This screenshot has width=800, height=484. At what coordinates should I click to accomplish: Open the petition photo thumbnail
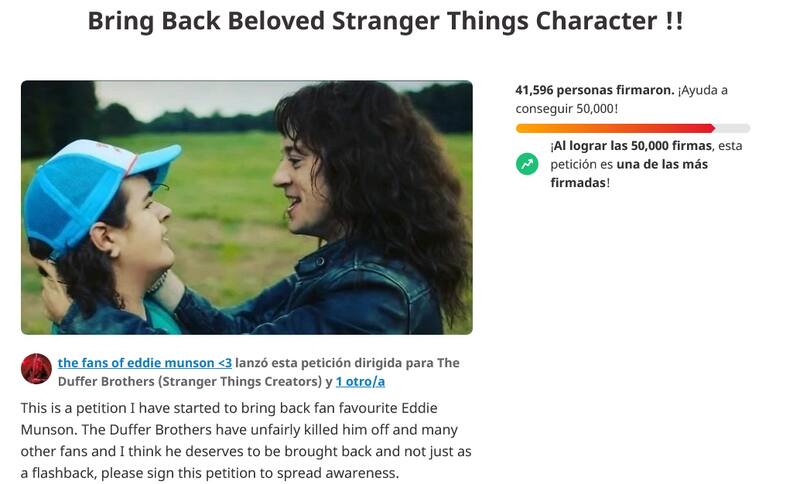click(x=246, y=207)
